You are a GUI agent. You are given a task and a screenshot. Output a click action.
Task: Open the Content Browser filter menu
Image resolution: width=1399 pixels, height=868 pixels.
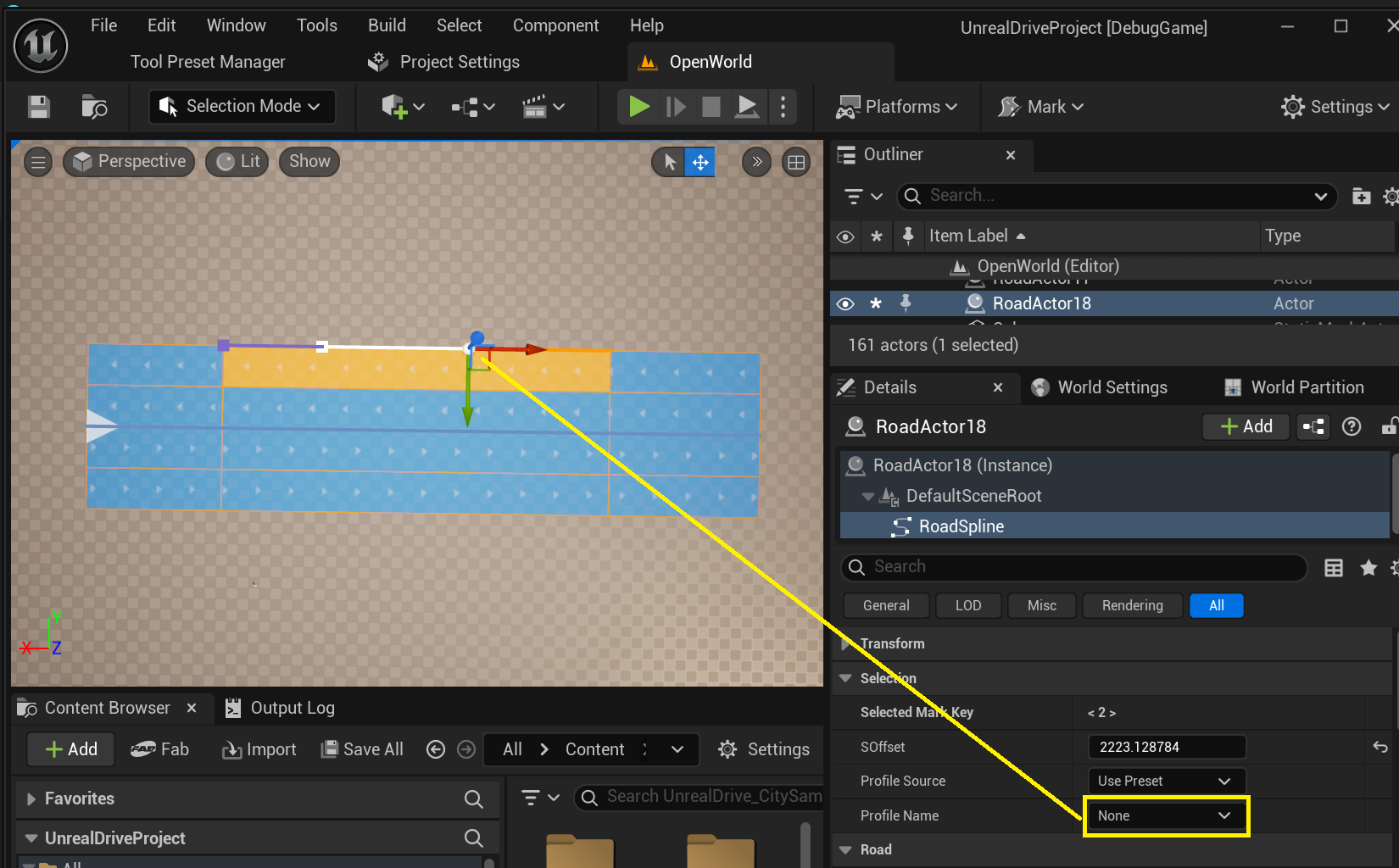[540, 798]
